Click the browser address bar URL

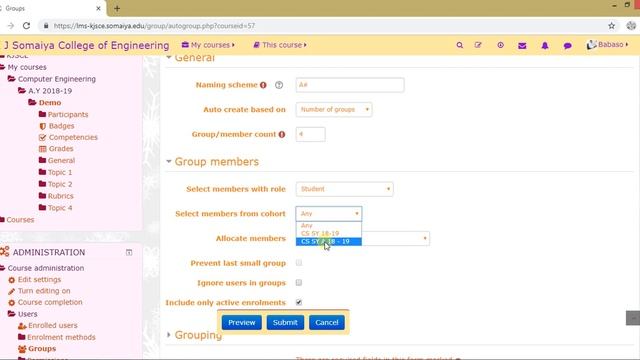point(154,26)
